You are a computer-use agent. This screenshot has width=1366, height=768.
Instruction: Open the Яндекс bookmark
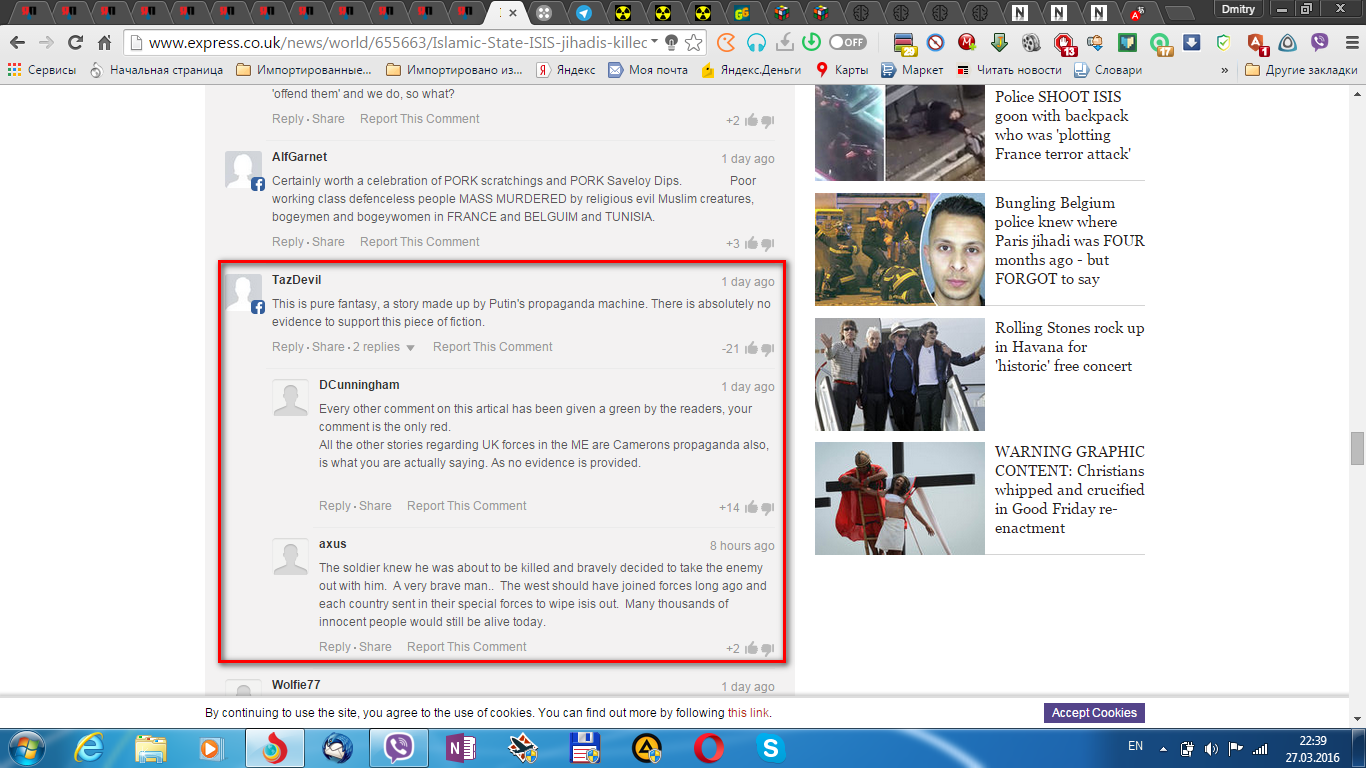(x=566, y=70)
